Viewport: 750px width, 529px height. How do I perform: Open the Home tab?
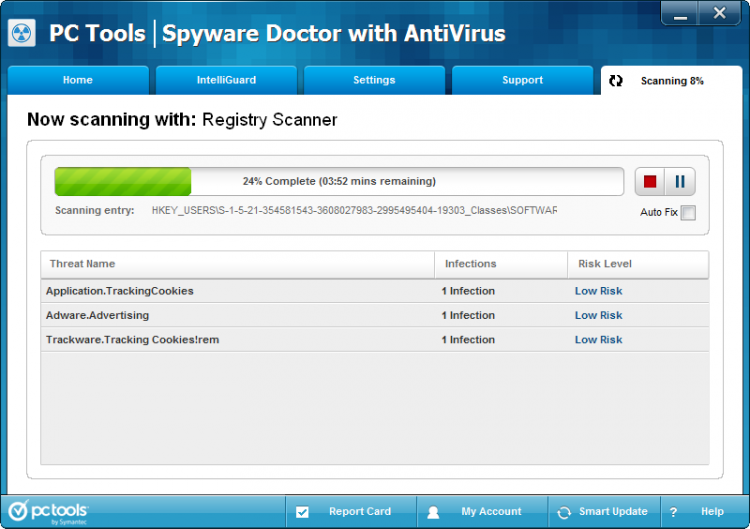[78, 80]
